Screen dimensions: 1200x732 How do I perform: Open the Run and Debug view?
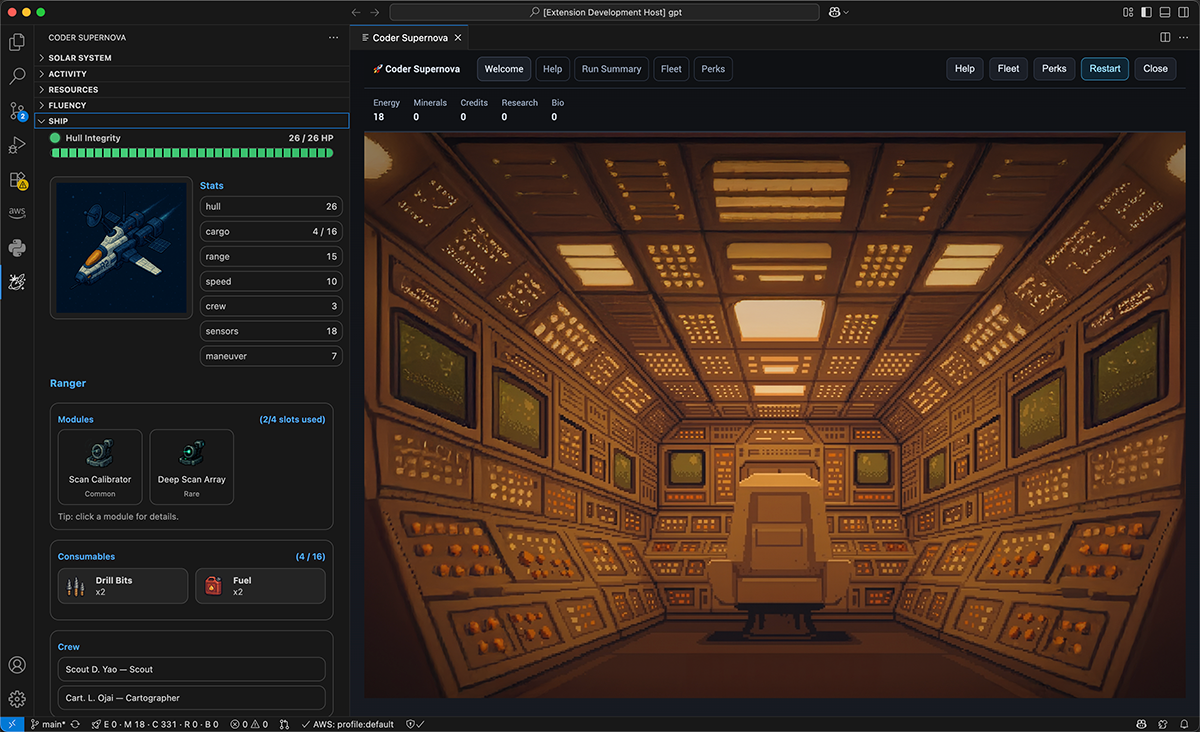tap(17, 145)
